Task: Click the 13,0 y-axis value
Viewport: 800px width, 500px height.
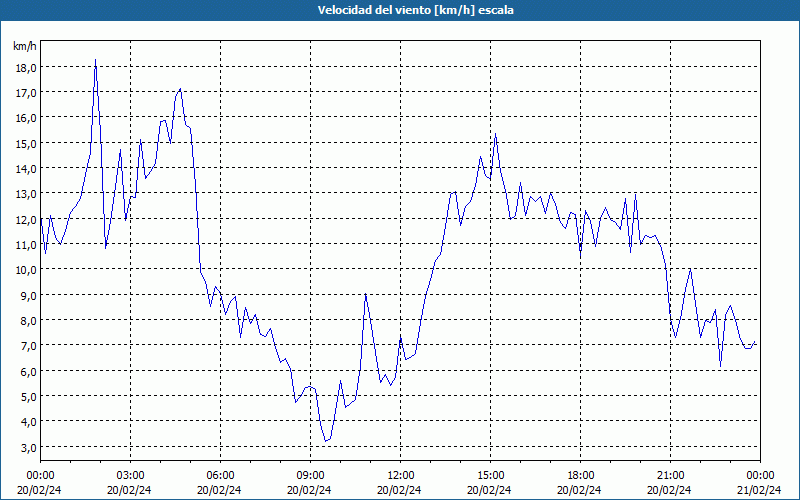Action: tap(25, 194)
